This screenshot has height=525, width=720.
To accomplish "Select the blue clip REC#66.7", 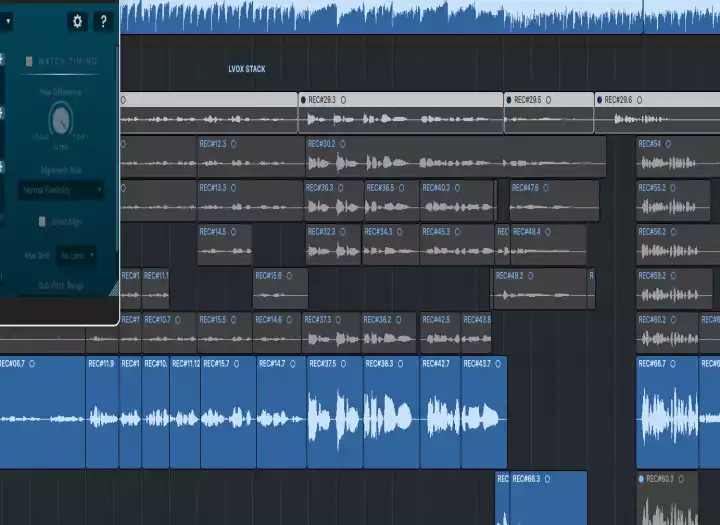I will (667, 412).
